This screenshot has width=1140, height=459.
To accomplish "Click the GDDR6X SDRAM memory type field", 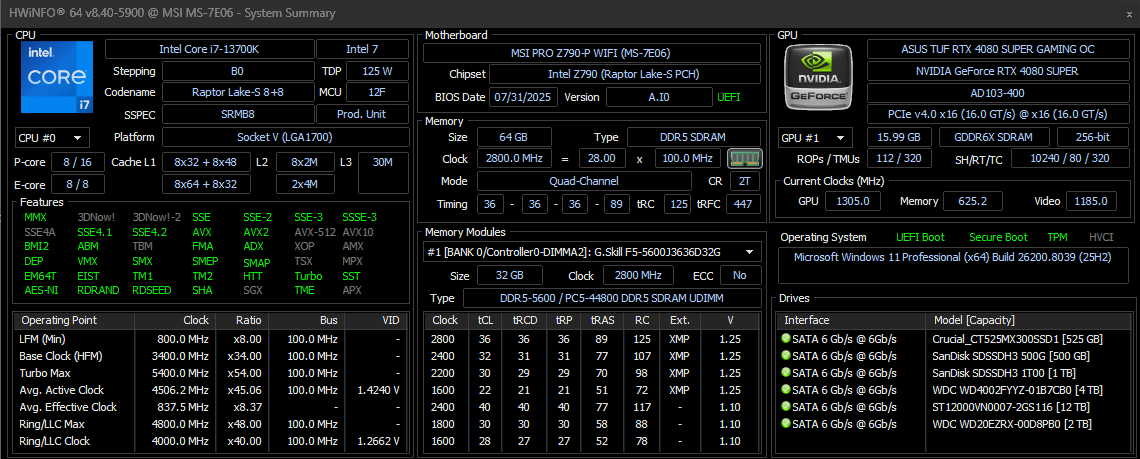I will [993, 137].
